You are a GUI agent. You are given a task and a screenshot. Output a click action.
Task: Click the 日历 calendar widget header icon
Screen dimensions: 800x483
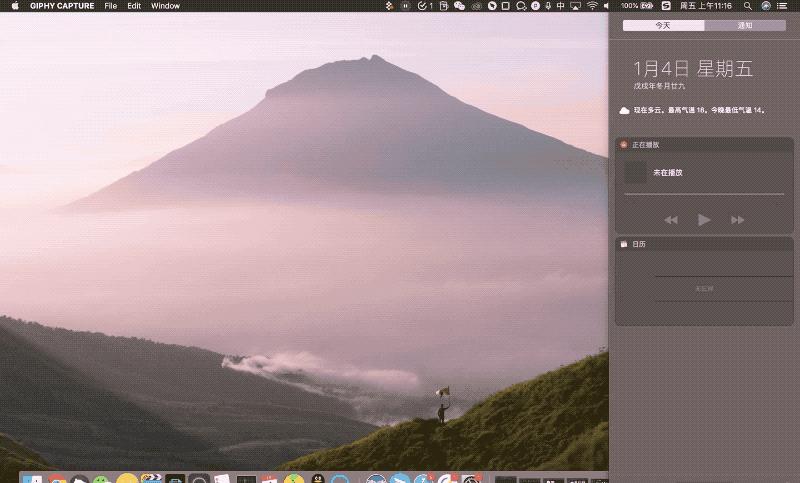point(623,244)
